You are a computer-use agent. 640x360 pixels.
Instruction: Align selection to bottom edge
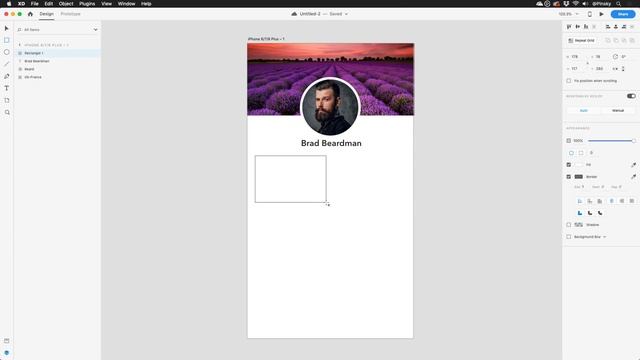click(586, 27)
